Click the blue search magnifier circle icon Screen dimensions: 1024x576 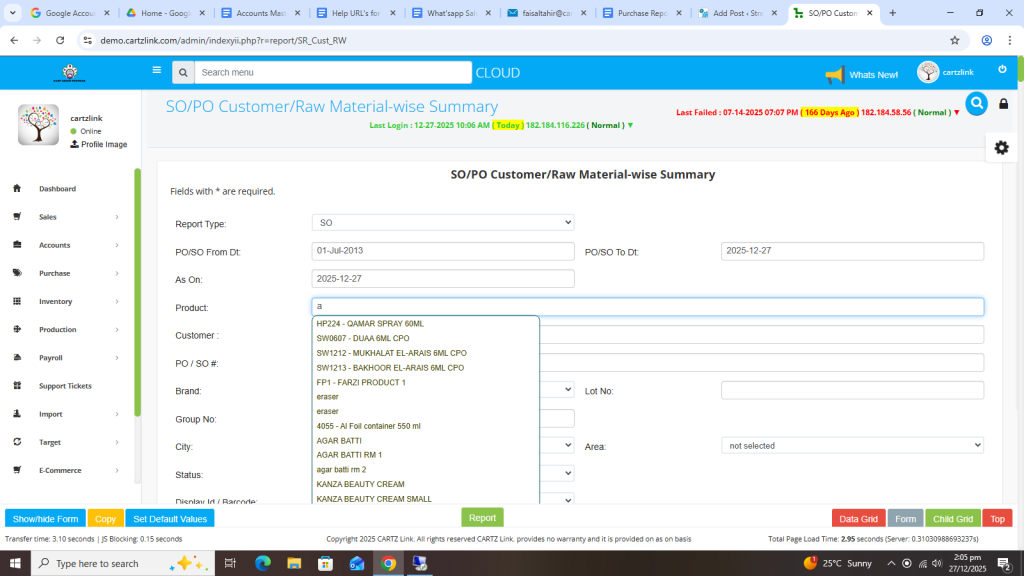(x=976, y=103)
